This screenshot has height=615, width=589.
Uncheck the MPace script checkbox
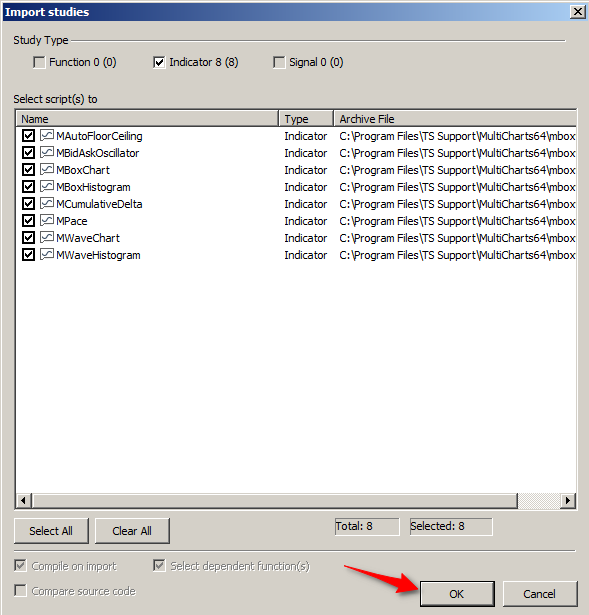click(28, 220)
